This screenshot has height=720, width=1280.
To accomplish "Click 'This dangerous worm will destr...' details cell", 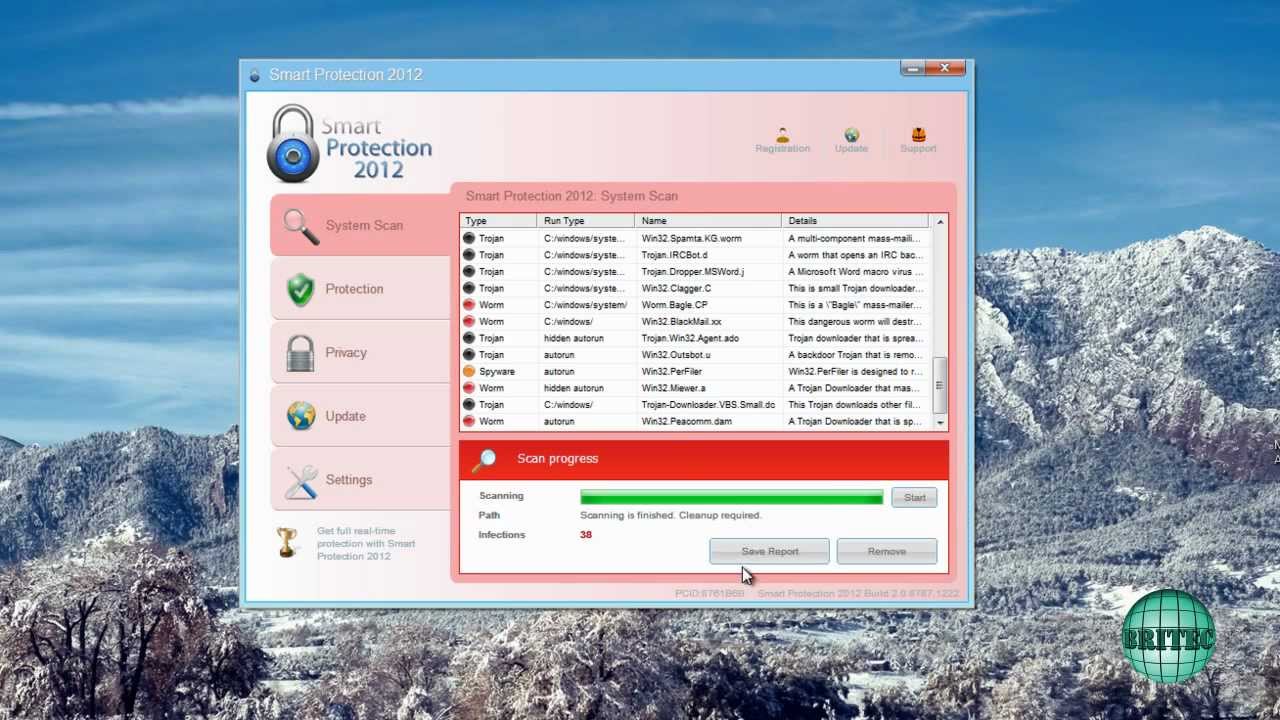I will [x=855, y=321].
